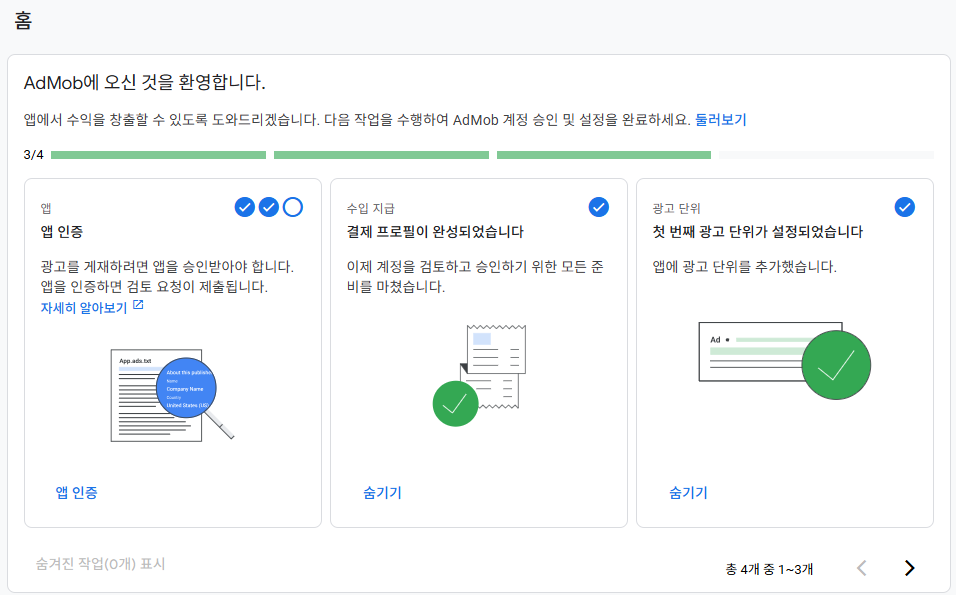
Task: Click the small 앱 label above 앱 인증 title
Action: 46,208
